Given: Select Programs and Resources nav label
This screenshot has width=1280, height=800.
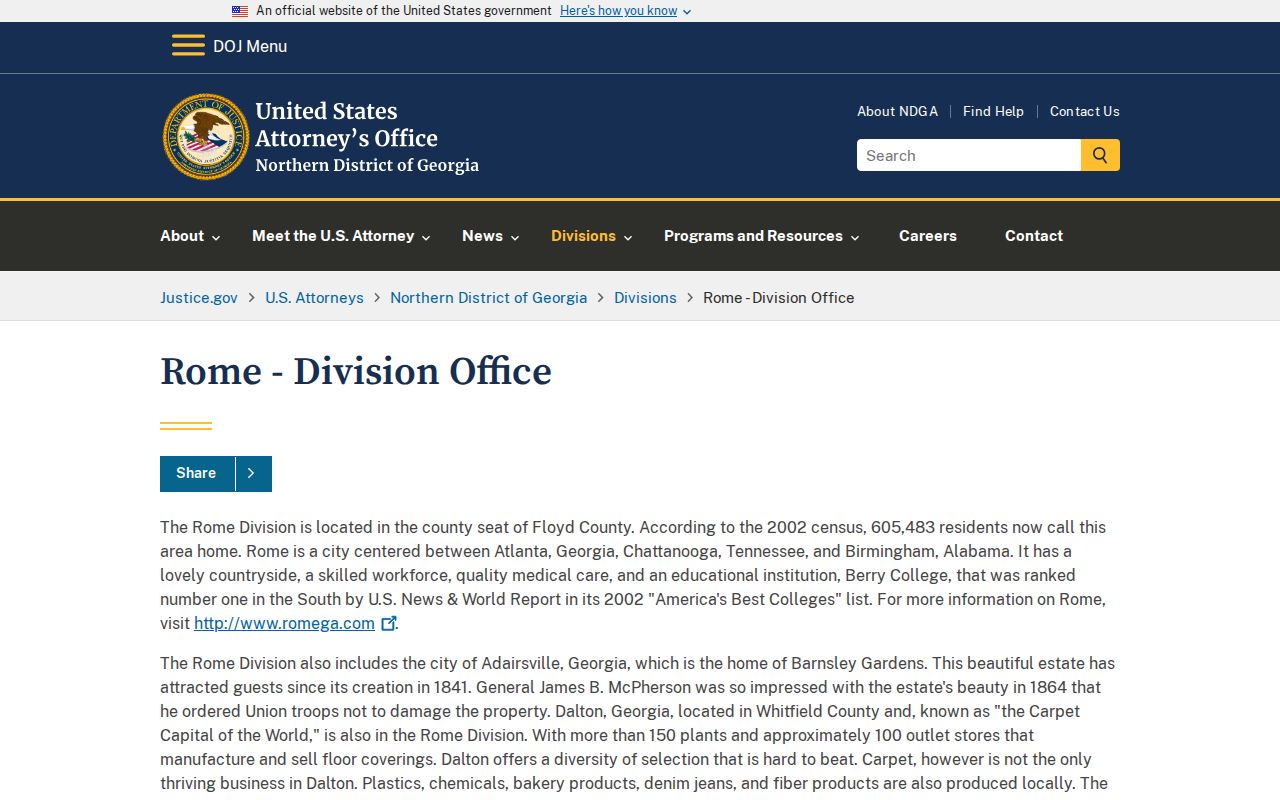Looking at the screenshot, I should 753,236.
